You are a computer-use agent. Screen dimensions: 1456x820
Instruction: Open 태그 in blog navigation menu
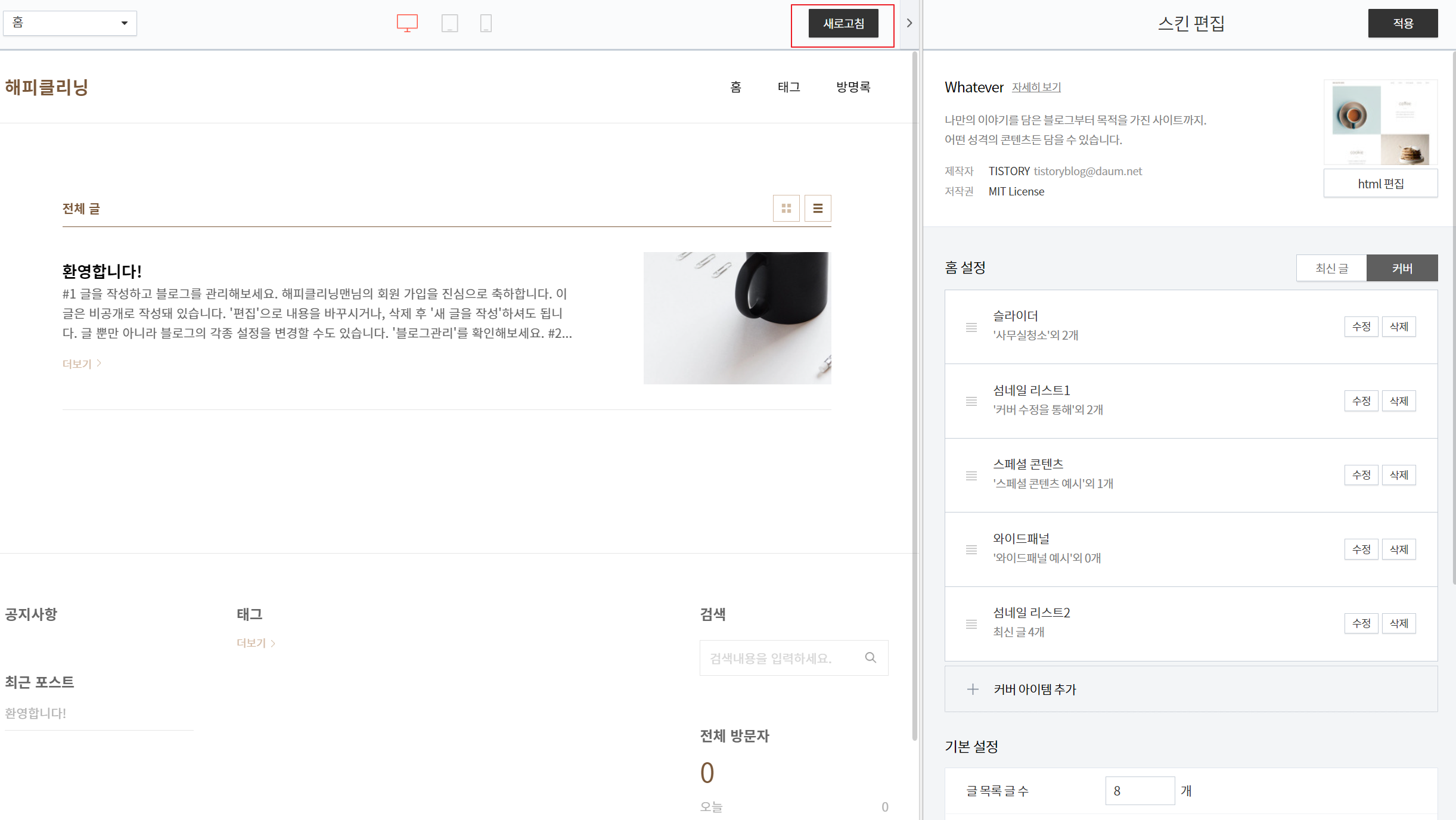[x=788, y=87]
